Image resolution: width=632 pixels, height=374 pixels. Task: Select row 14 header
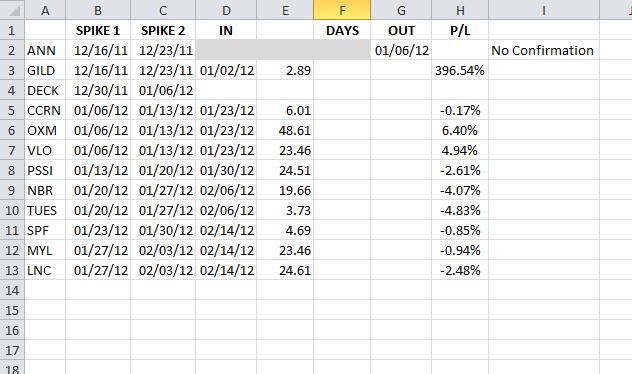[x=12, y=290]
